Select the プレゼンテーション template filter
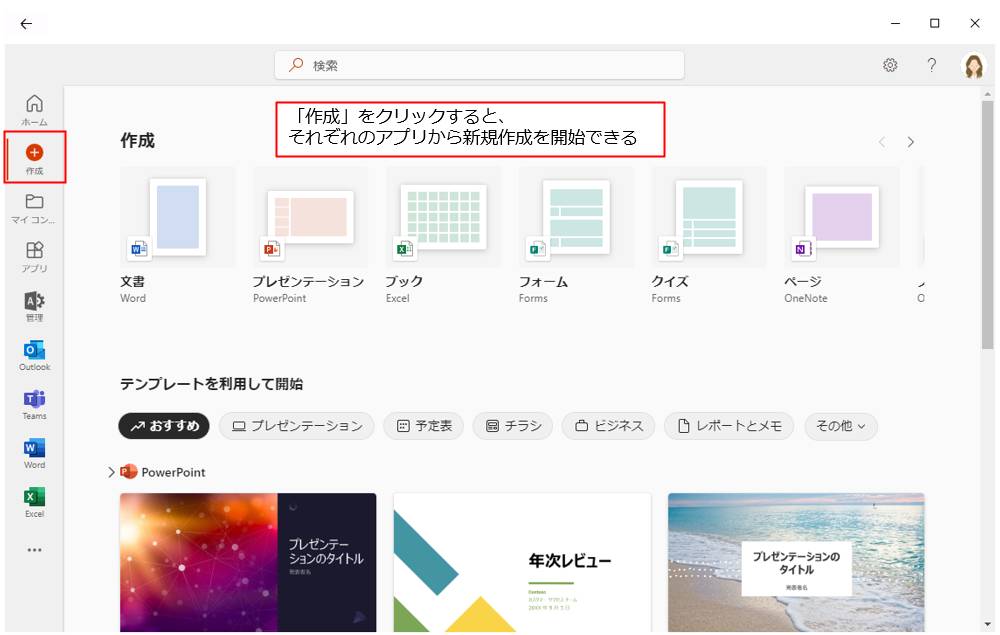The width and height of the screenshot is (1000, 635). (x=297, y=426)
